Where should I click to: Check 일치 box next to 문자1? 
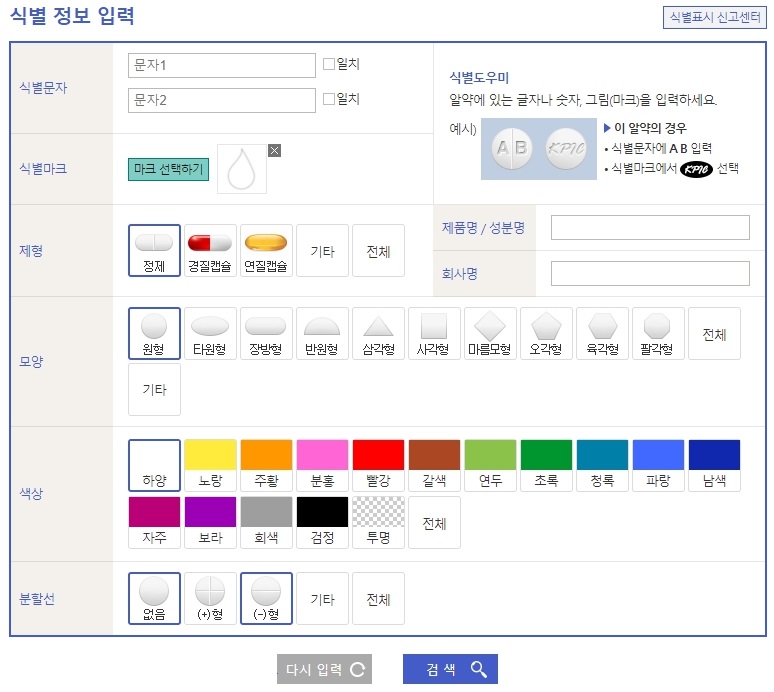(329, 64)
